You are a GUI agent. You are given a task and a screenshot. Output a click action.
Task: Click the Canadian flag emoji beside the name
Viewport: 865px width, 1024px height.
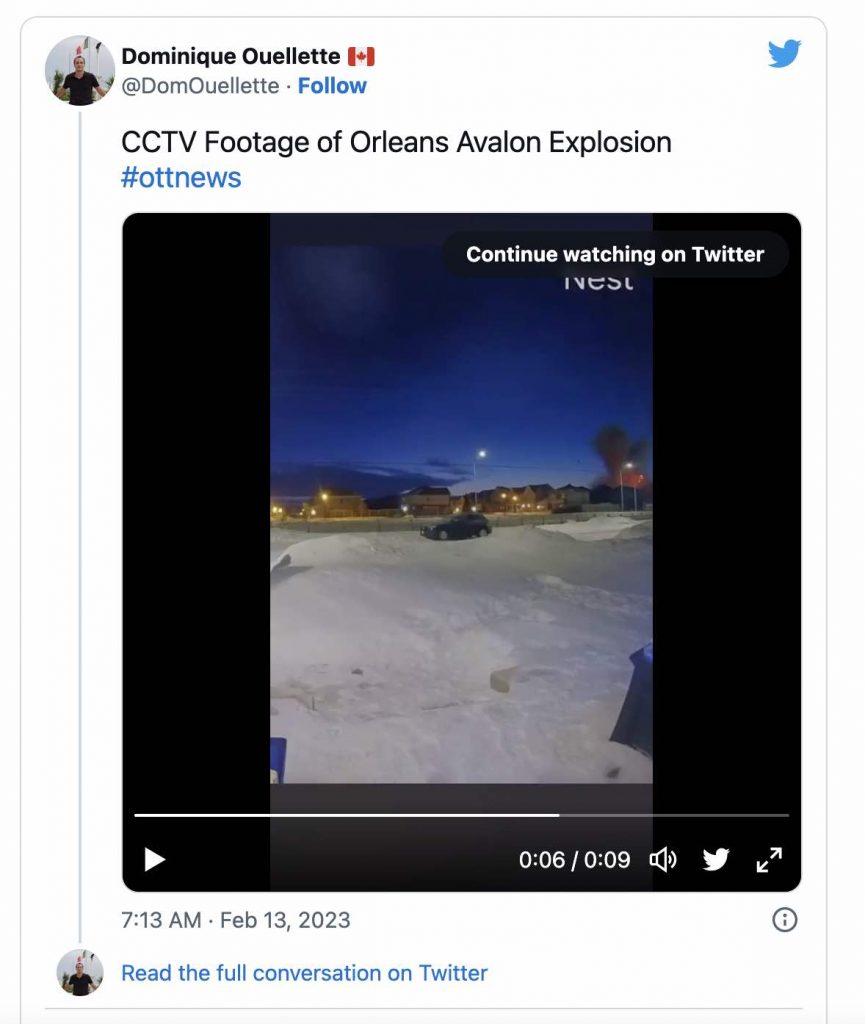click(360, 56)
